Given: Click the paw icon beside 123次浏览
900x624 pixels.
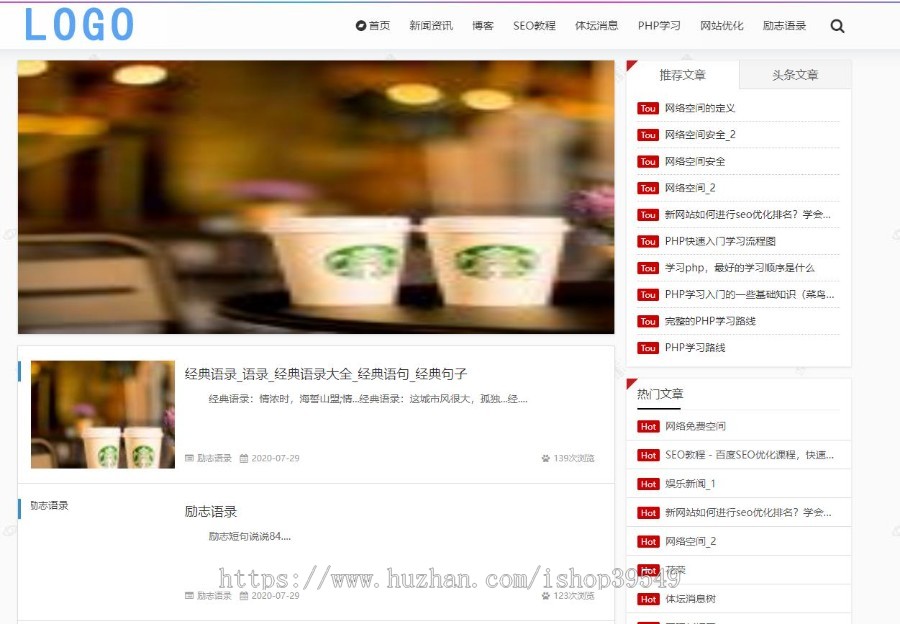Looking at the screenshot, I should tap(545, 596).
